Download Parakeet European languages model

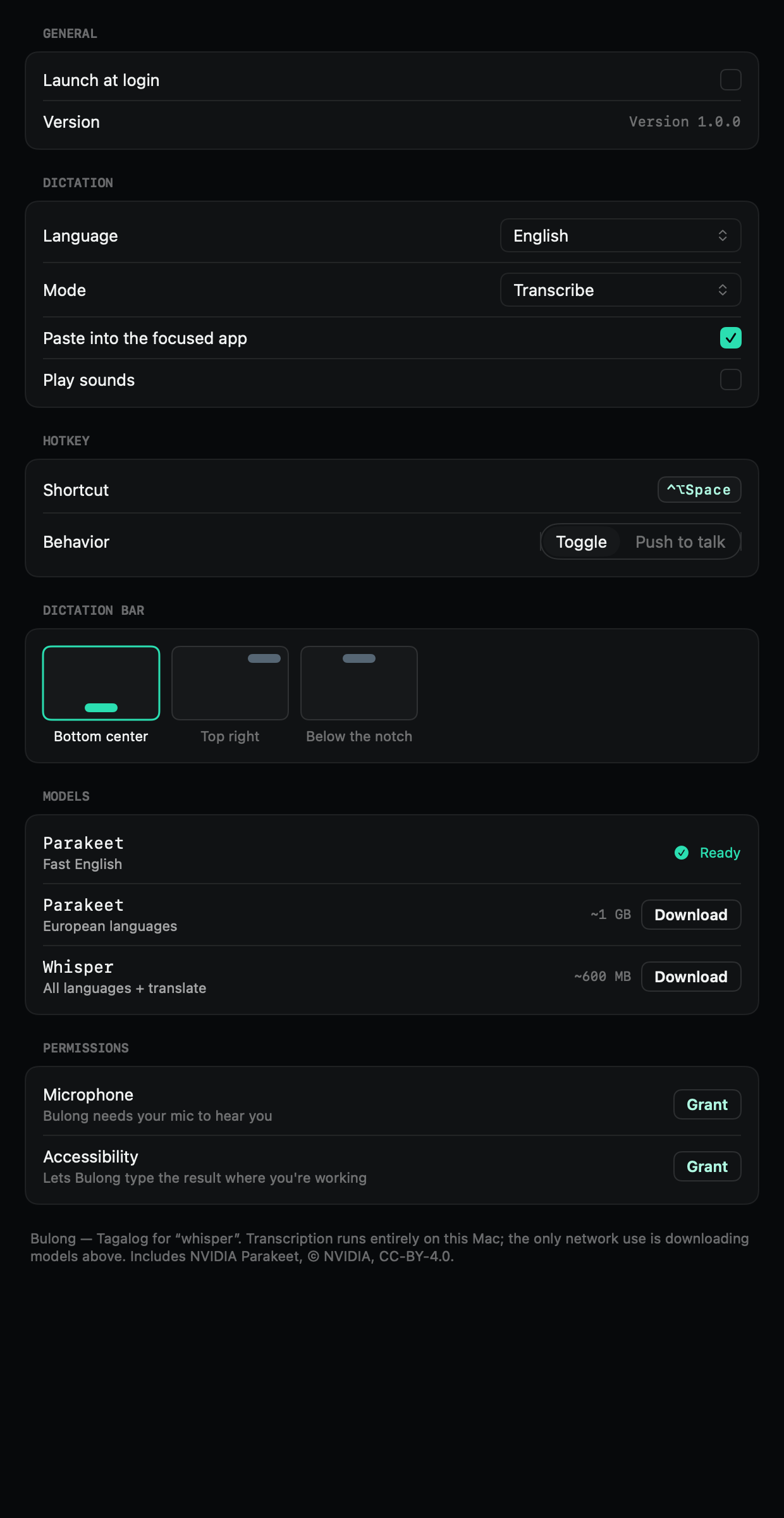pyautogui.click(x=691, y=915)
